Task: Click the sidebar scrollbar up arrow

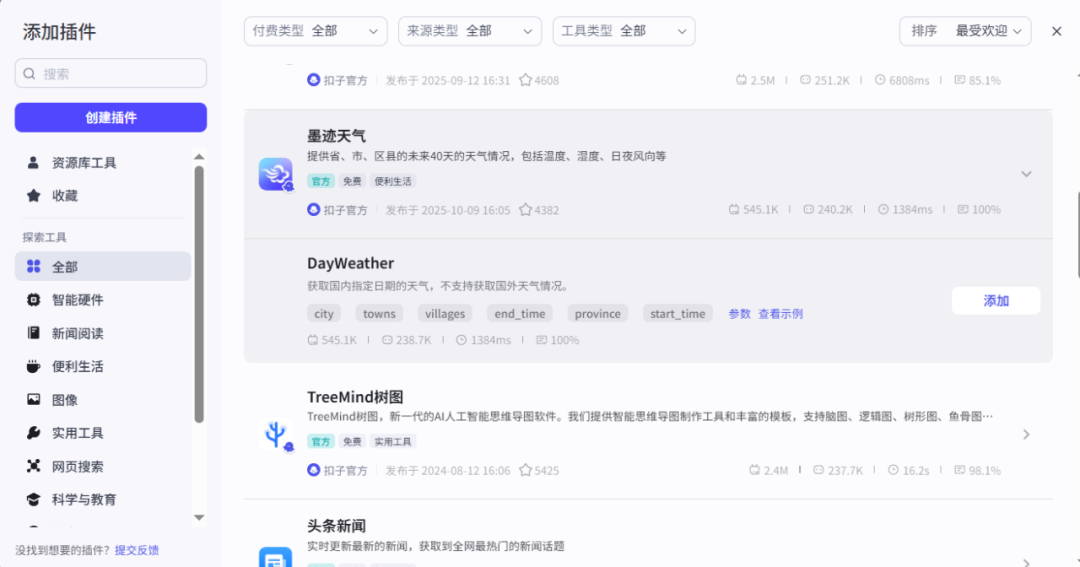Action: tap(199, 156)
